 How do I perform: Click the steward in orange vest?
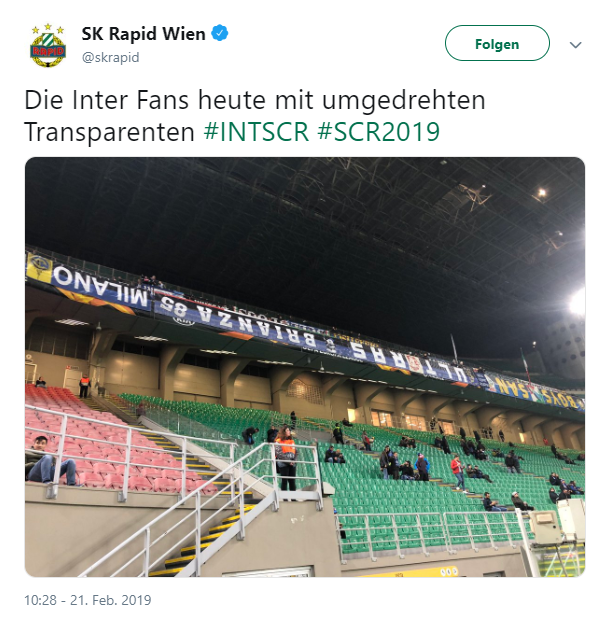click(x=286, y=458)
